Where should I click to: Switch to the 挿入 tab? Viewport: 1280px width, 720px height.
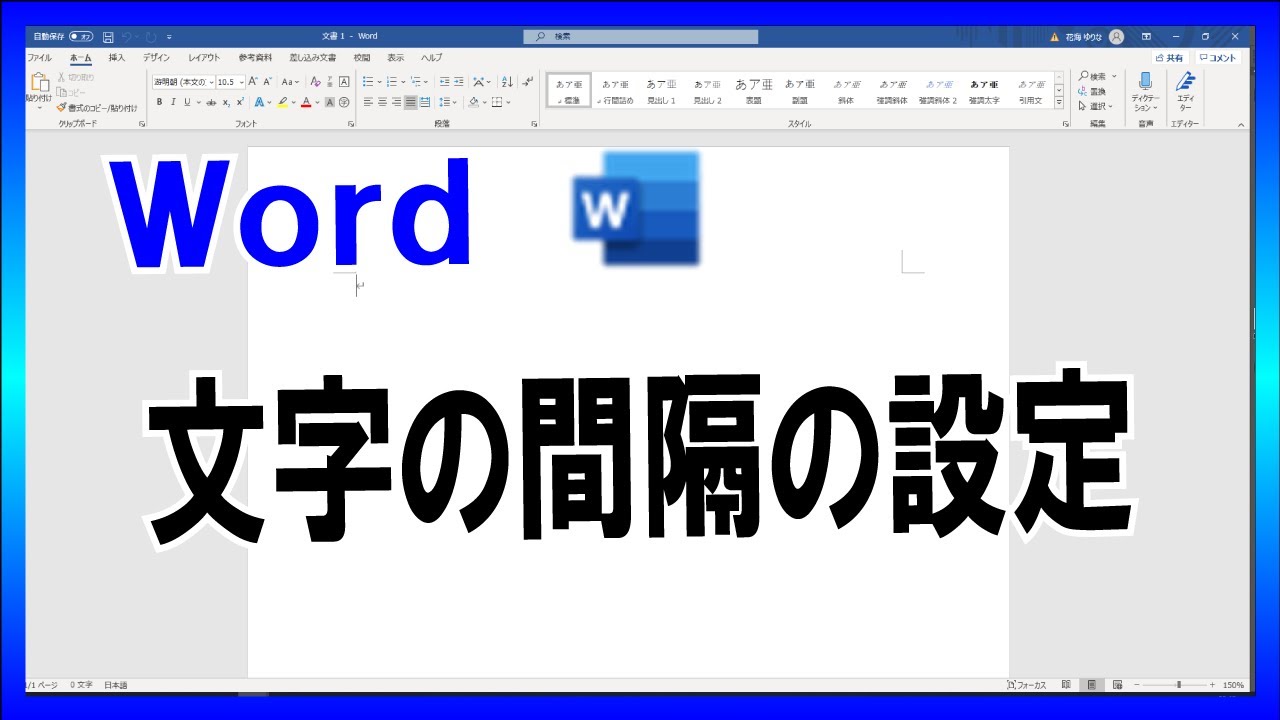pyautogui.click(x=117, y=58)
